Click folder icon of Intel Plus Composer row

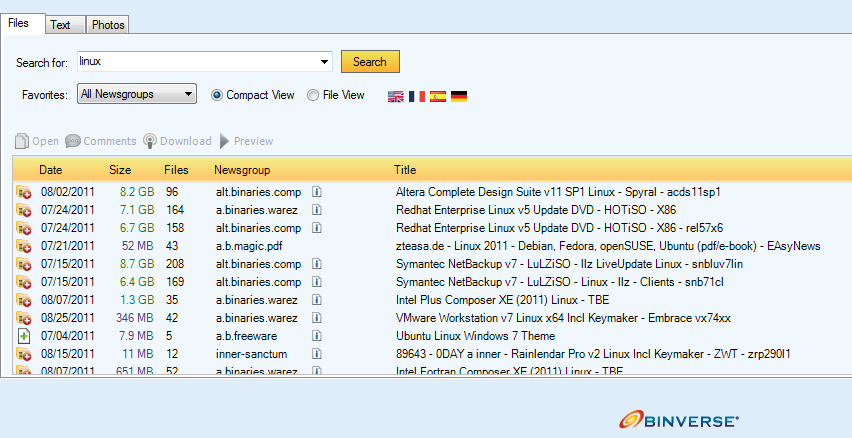[23, 300]
